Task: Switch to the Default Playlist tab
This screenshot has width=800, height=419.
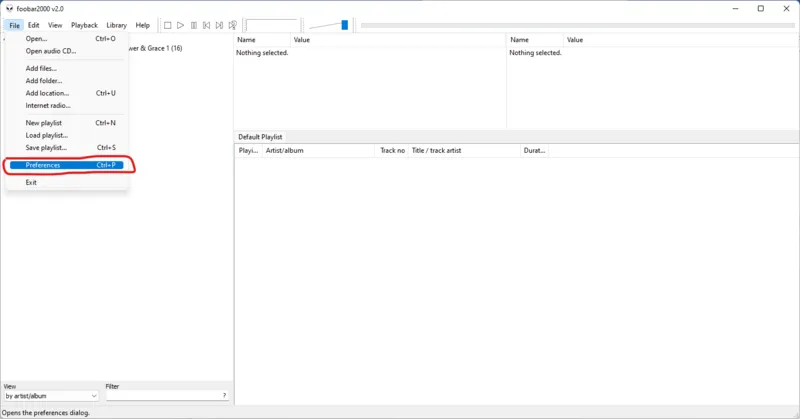Action: point(260,137)
